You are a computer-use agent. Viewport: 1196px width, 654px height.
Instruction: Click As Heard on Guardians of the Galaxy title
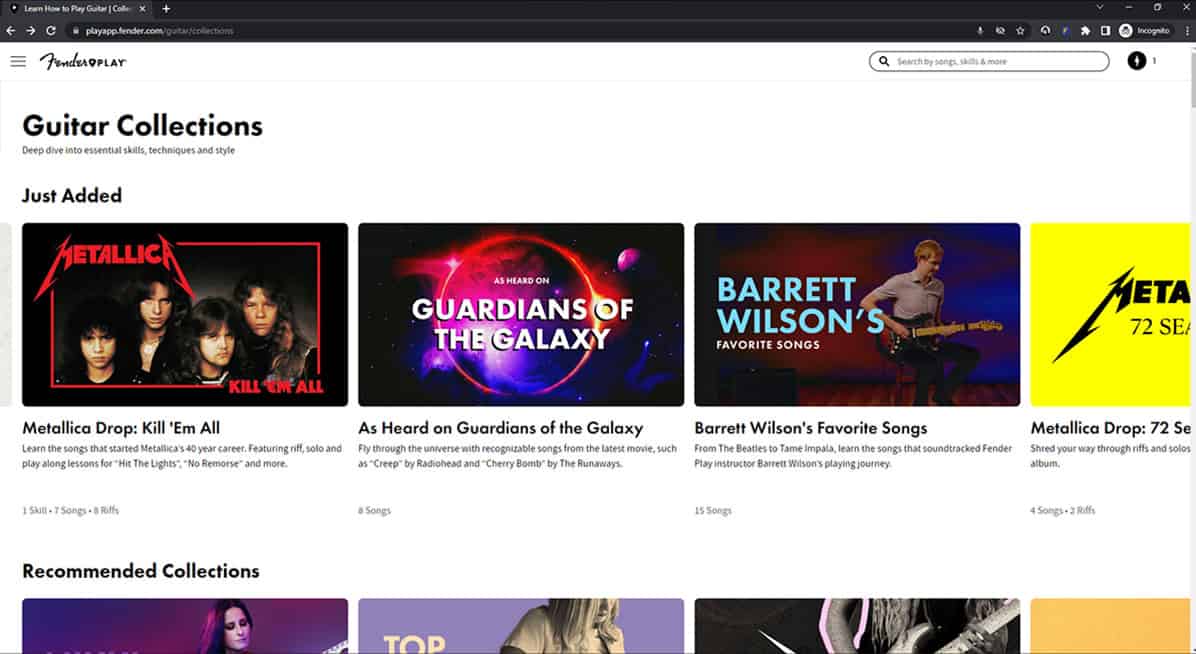[x=500, y=428]
